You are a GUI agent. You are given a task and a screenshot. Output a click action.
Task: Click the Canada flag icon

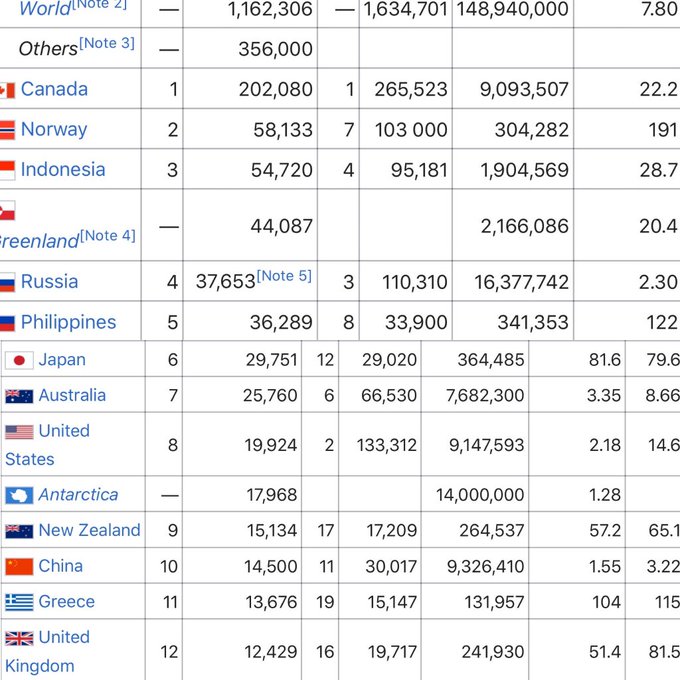[7, 90]
